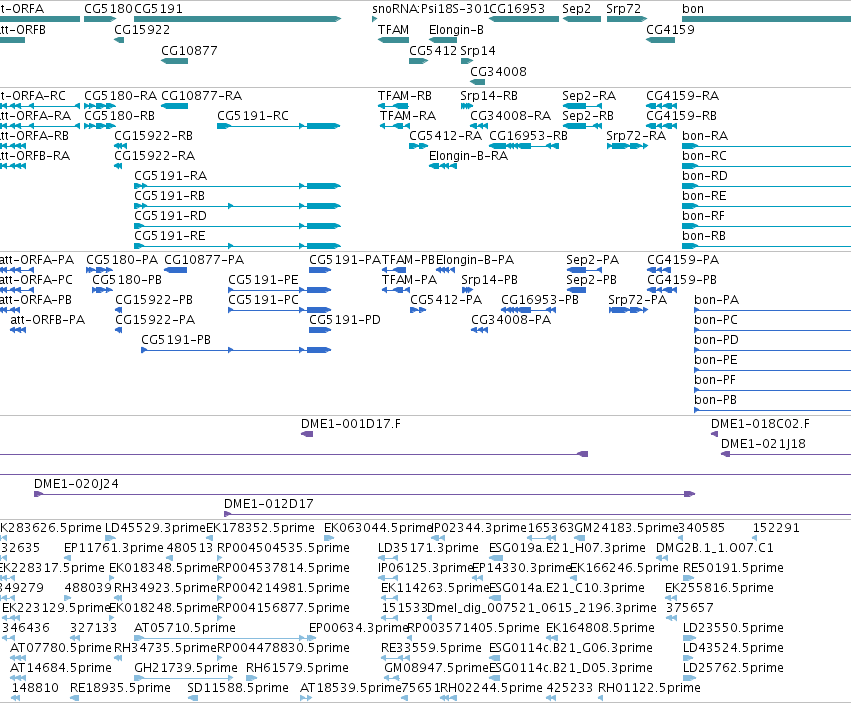
Task: Click the CG16953-RB transcript label
Action: (x=528, y=136)
